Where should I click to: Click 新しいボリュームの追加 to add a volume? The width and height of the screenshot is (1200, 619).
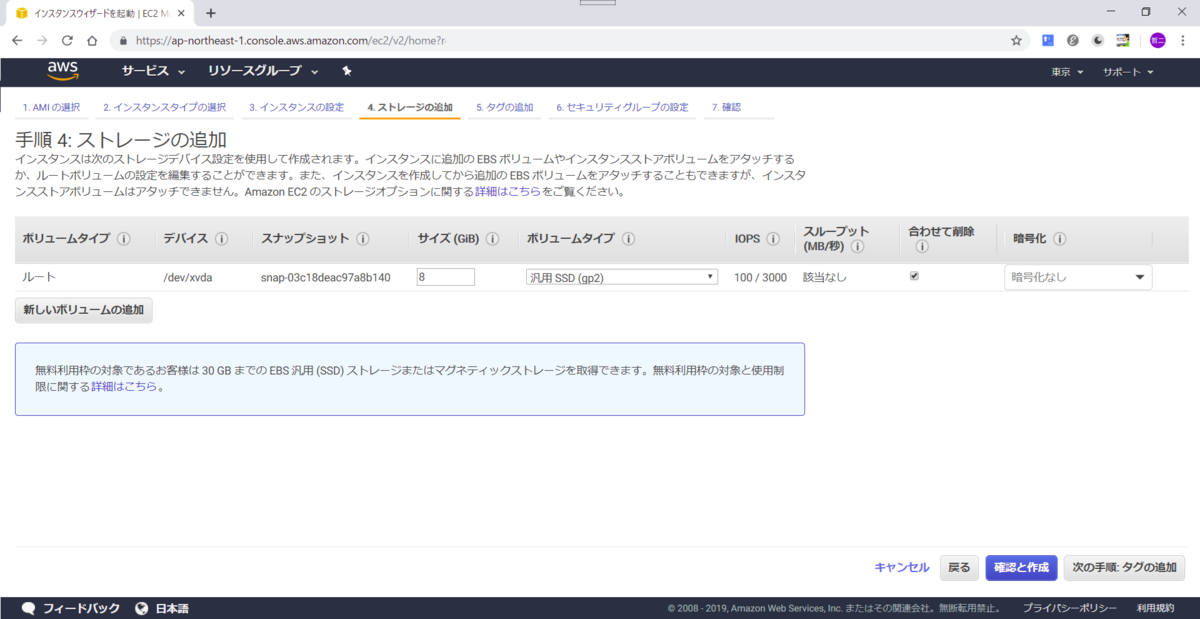pyautogui.click(x=84, y=310)
